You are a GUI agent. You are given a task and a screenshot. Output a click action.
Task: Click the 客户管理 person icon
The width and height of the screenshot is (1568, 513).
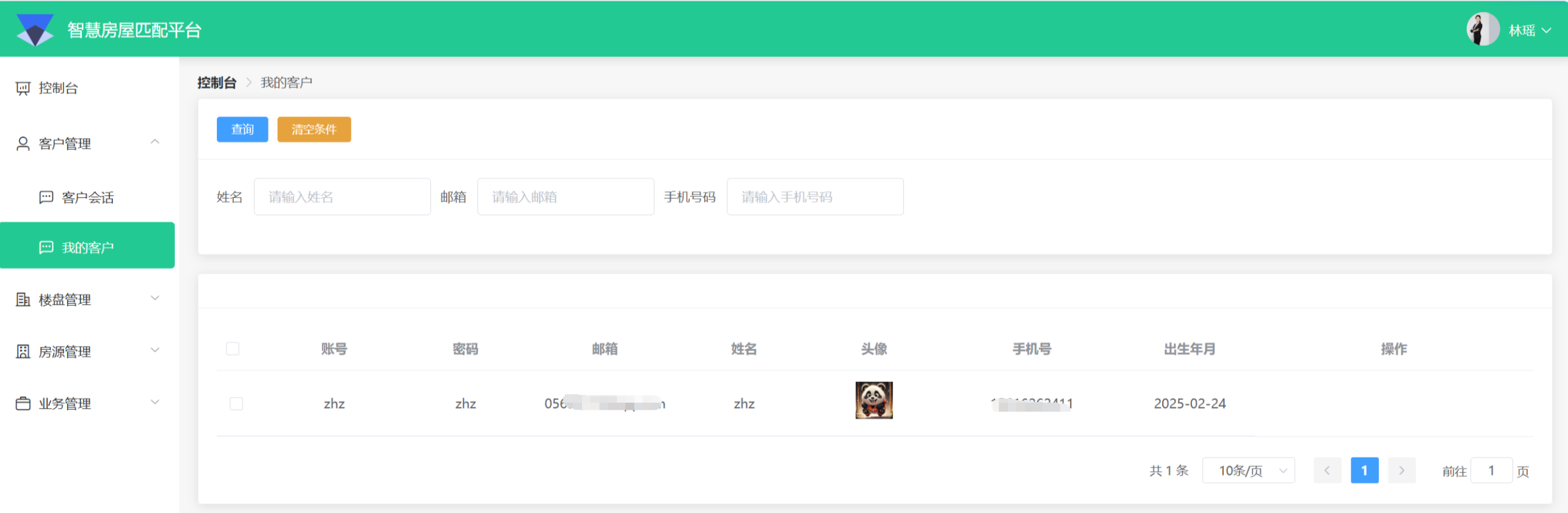coord(23,143)
